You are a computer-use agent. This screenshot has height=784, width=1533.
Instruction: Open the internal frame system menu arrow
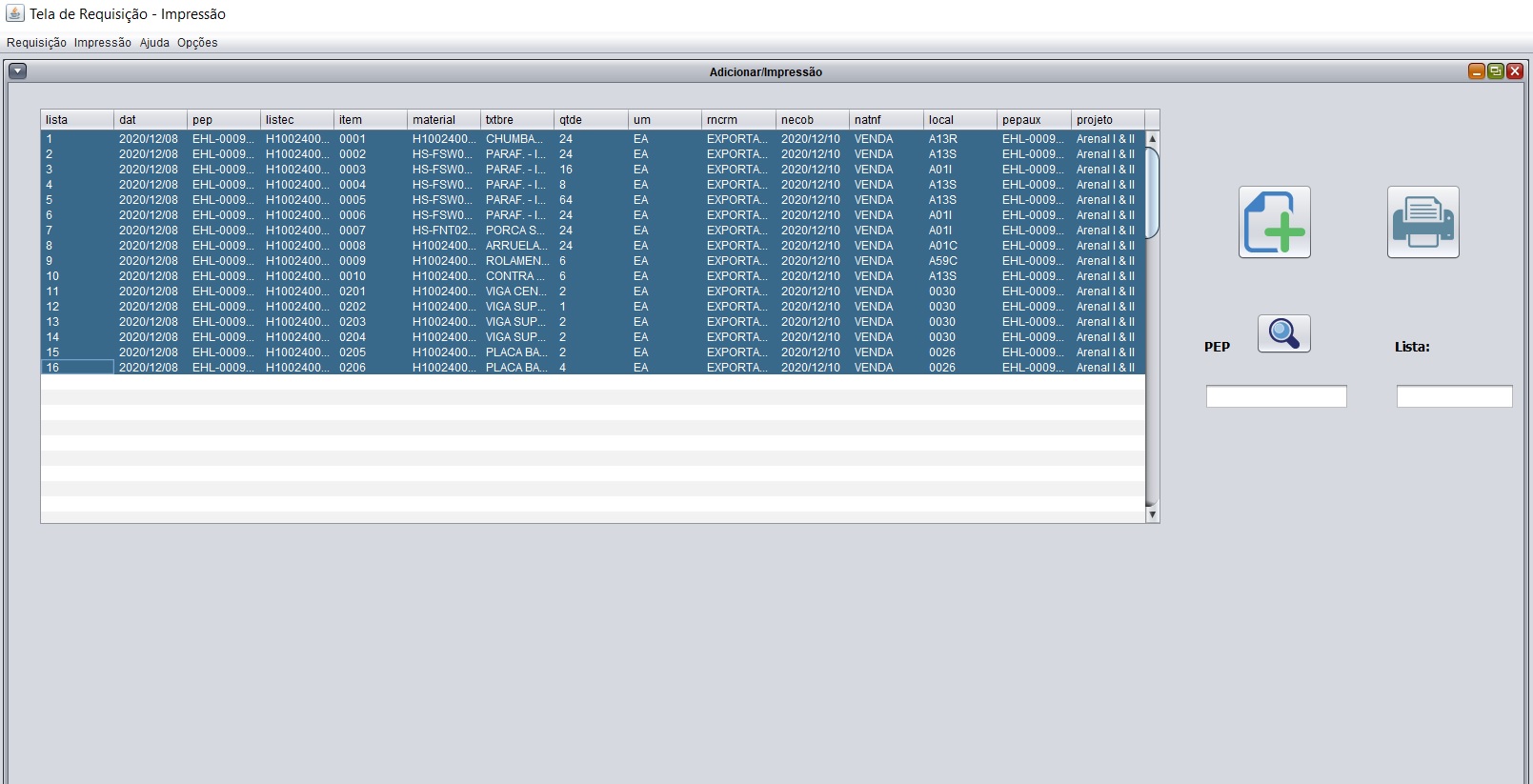[17, 71]
